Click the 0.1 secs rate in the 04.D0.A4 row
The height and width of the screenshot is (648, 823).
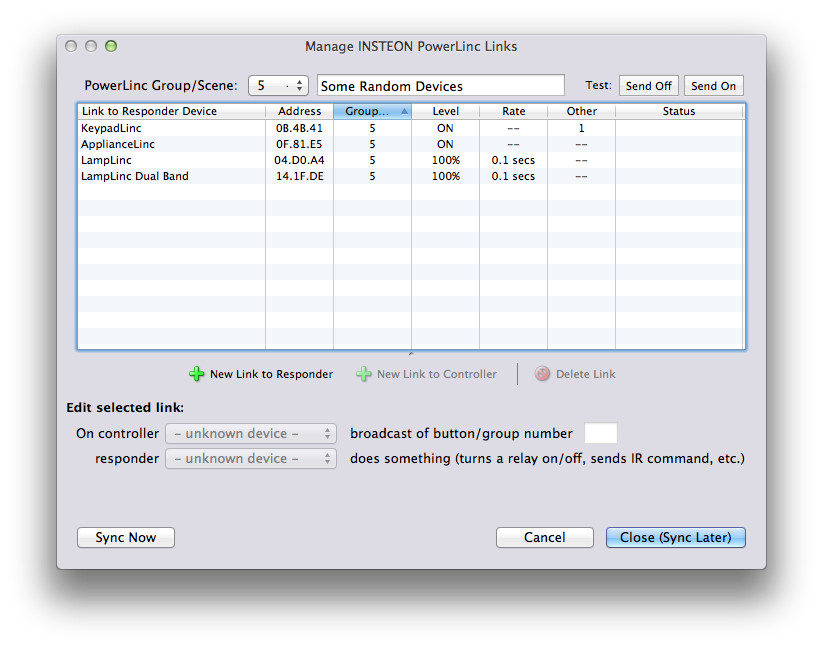click(513, 160)
